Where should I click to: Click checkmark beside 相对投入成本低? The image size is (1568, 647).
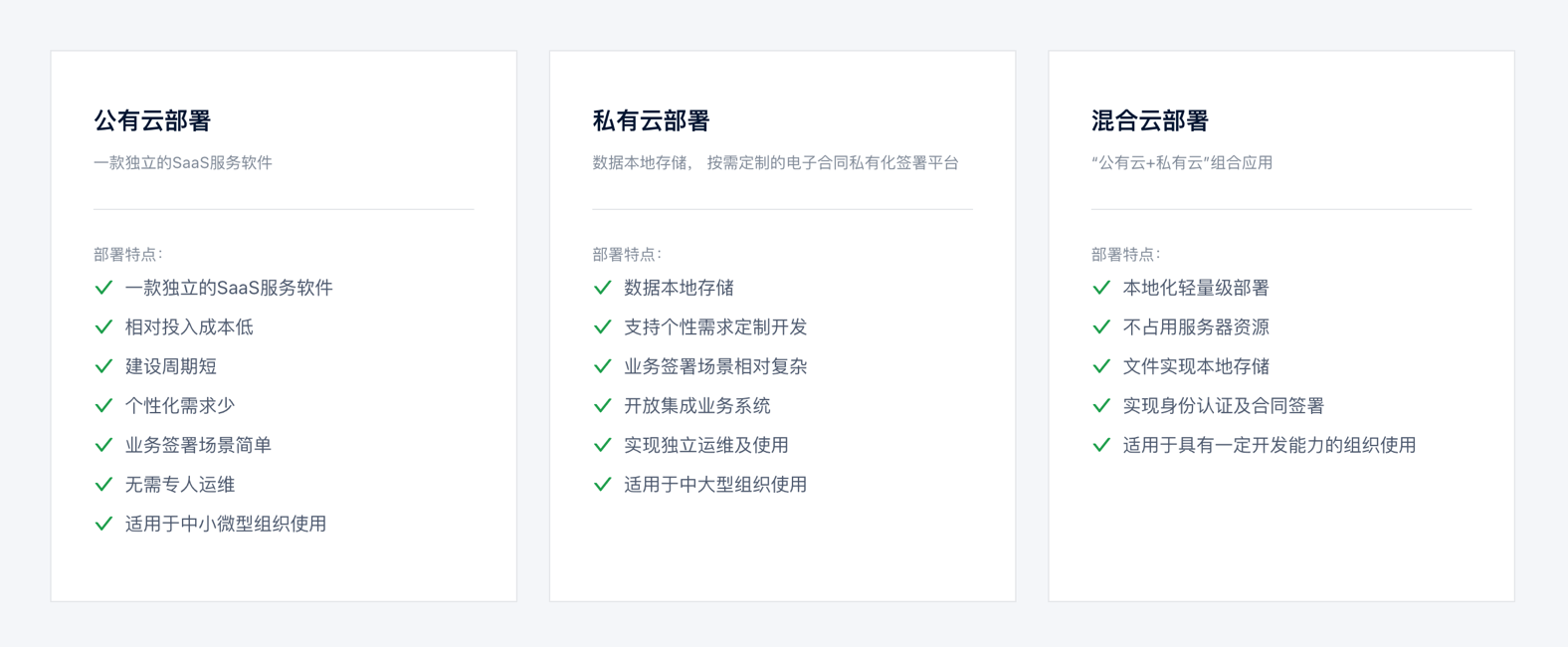[103, 327]
